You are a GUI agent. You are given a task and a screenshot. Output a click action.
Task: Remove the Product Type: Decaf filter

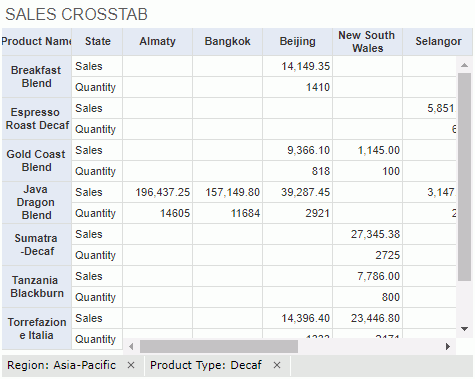pos(277,365)
